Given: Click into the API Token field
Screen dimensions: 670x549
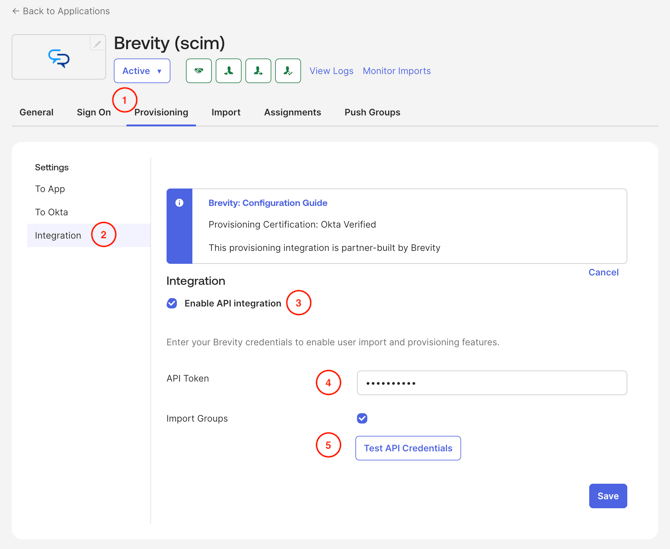Looking at the screenshot, I should (492, 383).
